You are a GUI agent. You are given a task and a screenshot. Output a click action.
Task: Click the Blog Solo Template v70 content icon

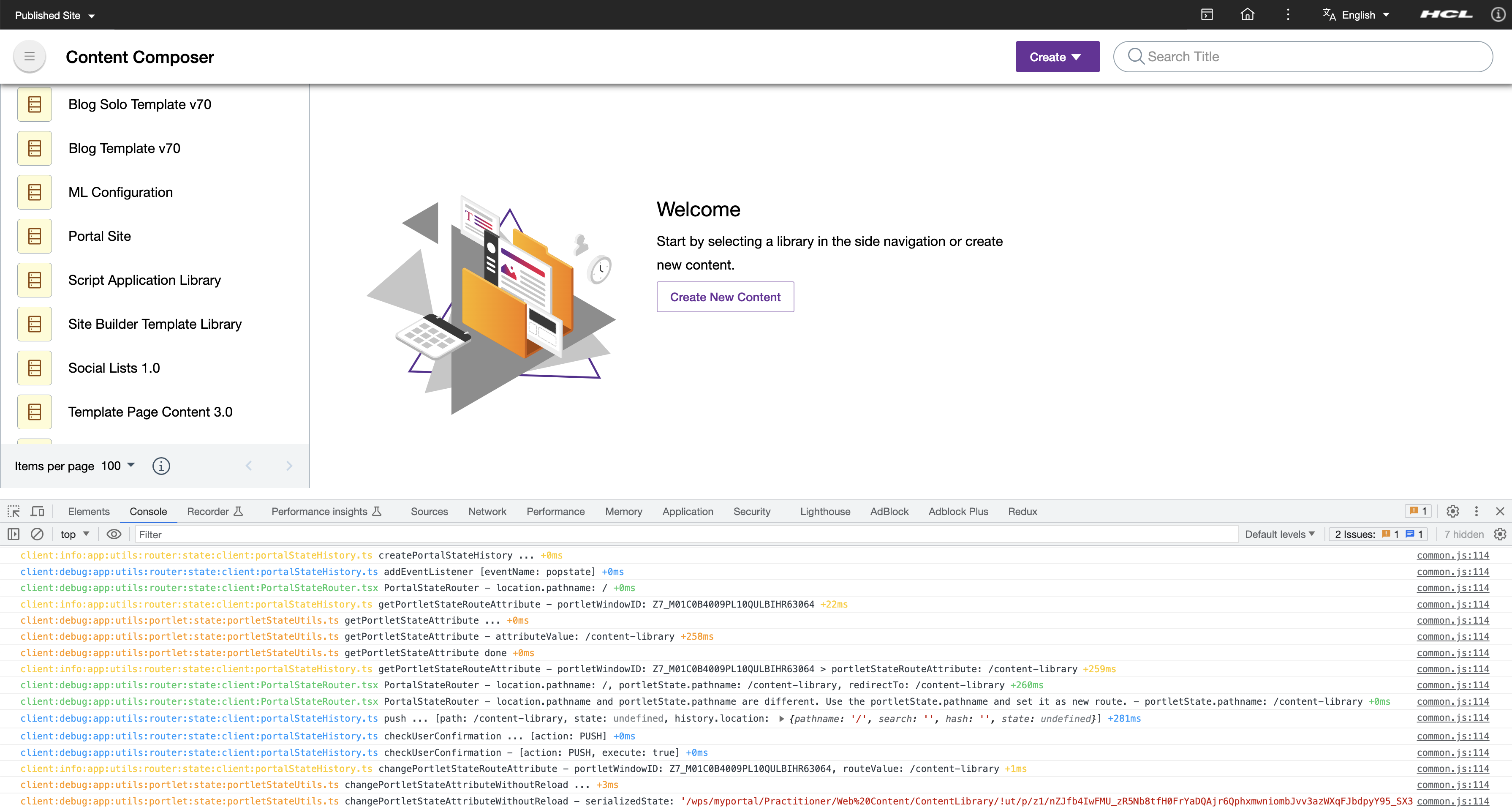[x=35, y=104]
